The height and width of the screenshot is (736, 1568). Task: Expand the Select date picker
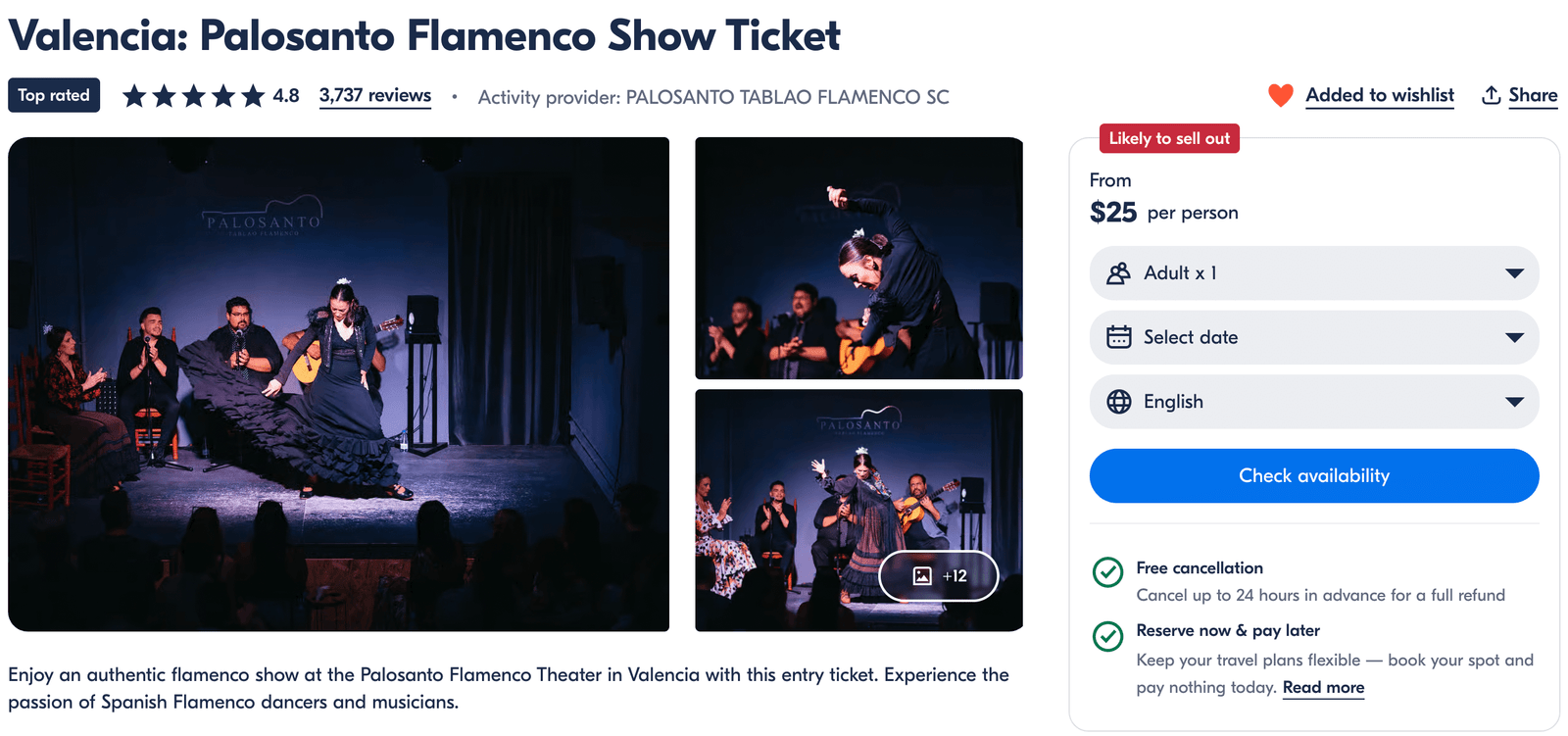[x=1313, y=337]
